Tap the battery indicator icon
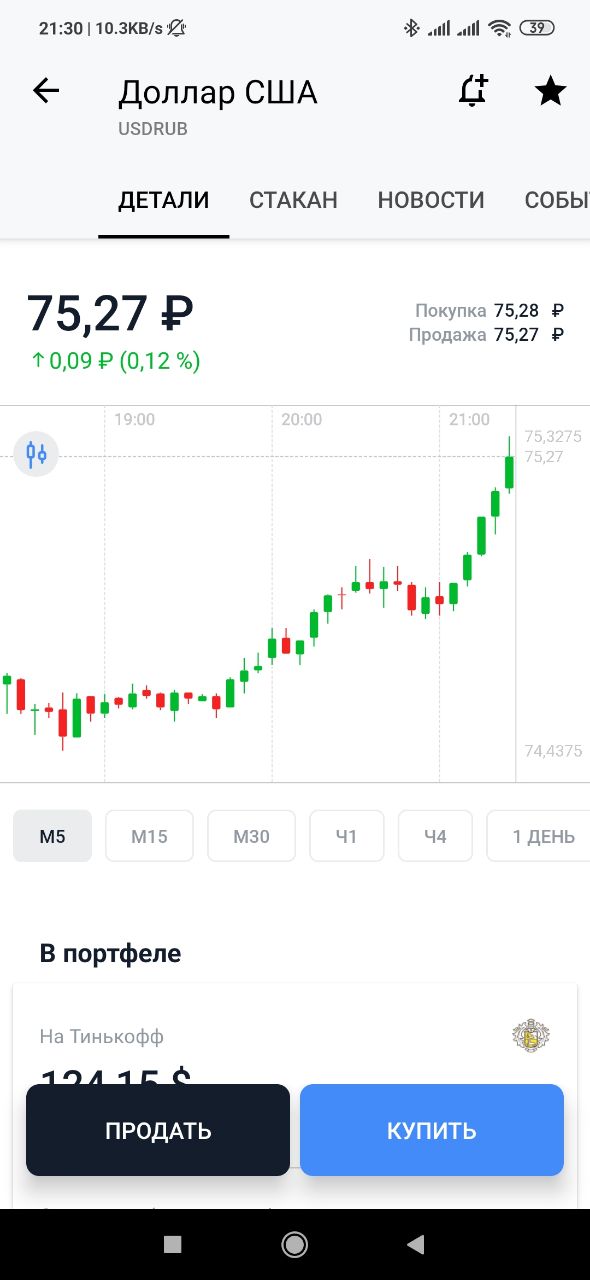 537,28
